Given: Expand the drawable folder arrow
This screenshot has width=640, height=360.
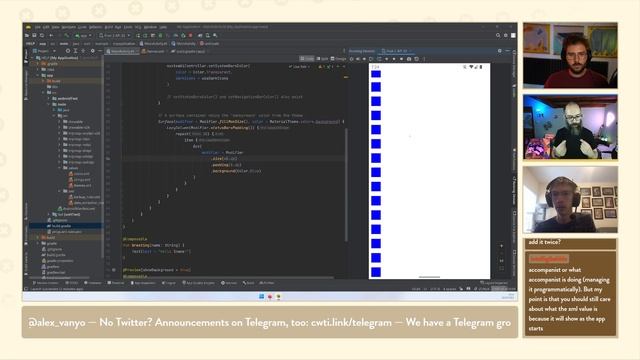Looking at the screenshot, I should [x=60, y=122].
